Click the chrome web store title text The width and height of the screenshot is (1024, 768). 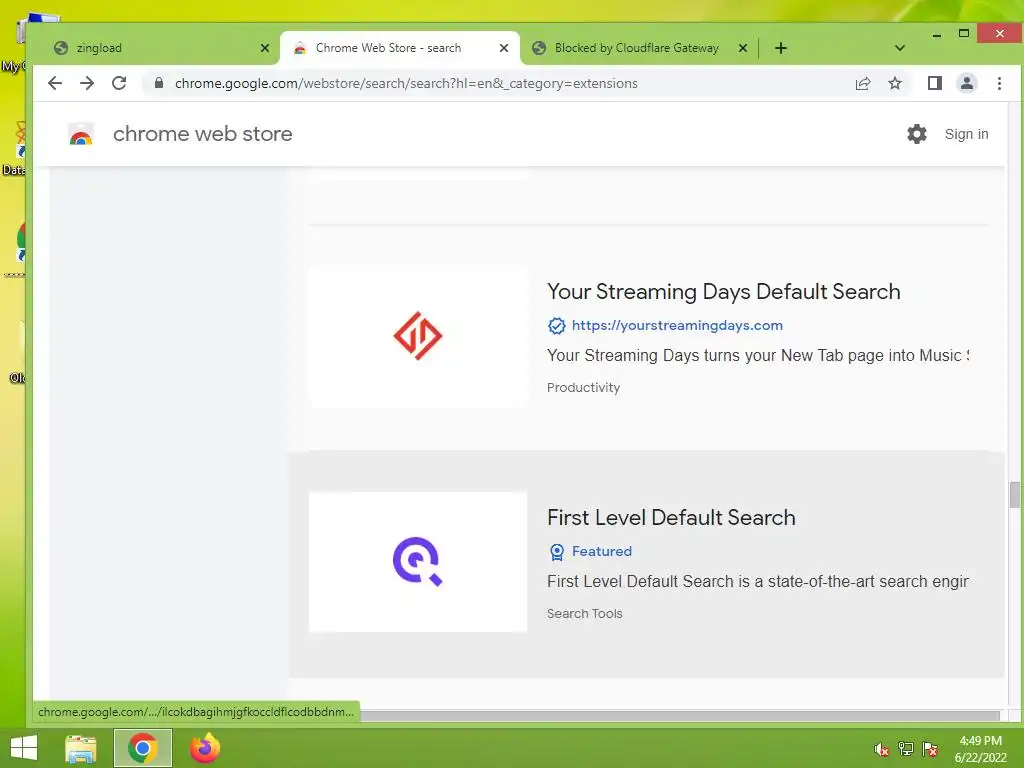[202, 134]
